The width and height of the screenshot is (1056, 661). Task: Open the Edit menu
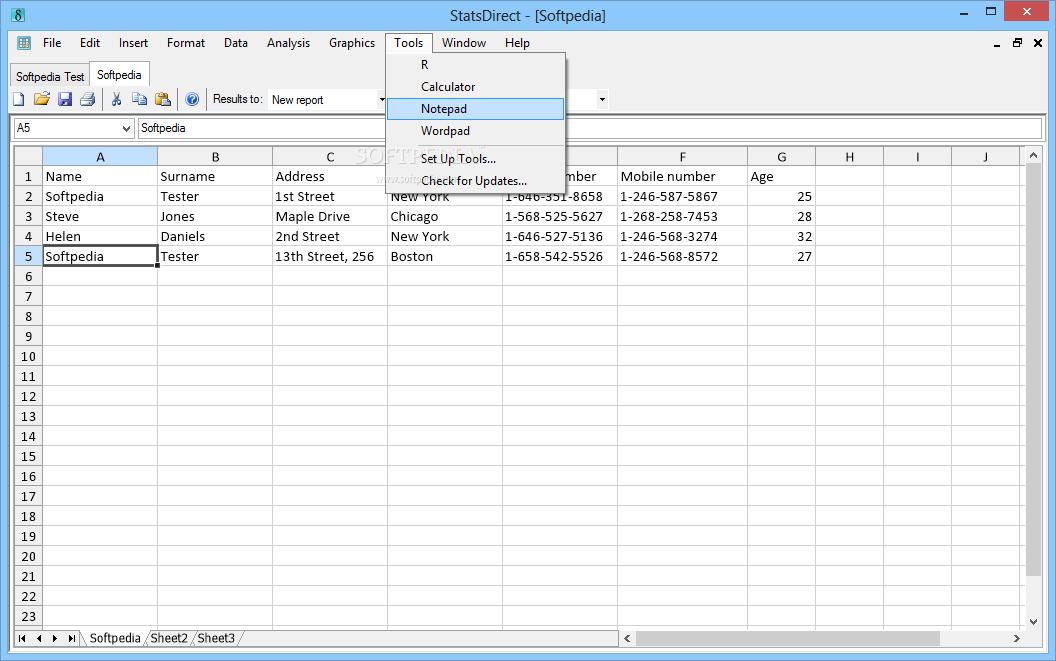pos(90,43)
